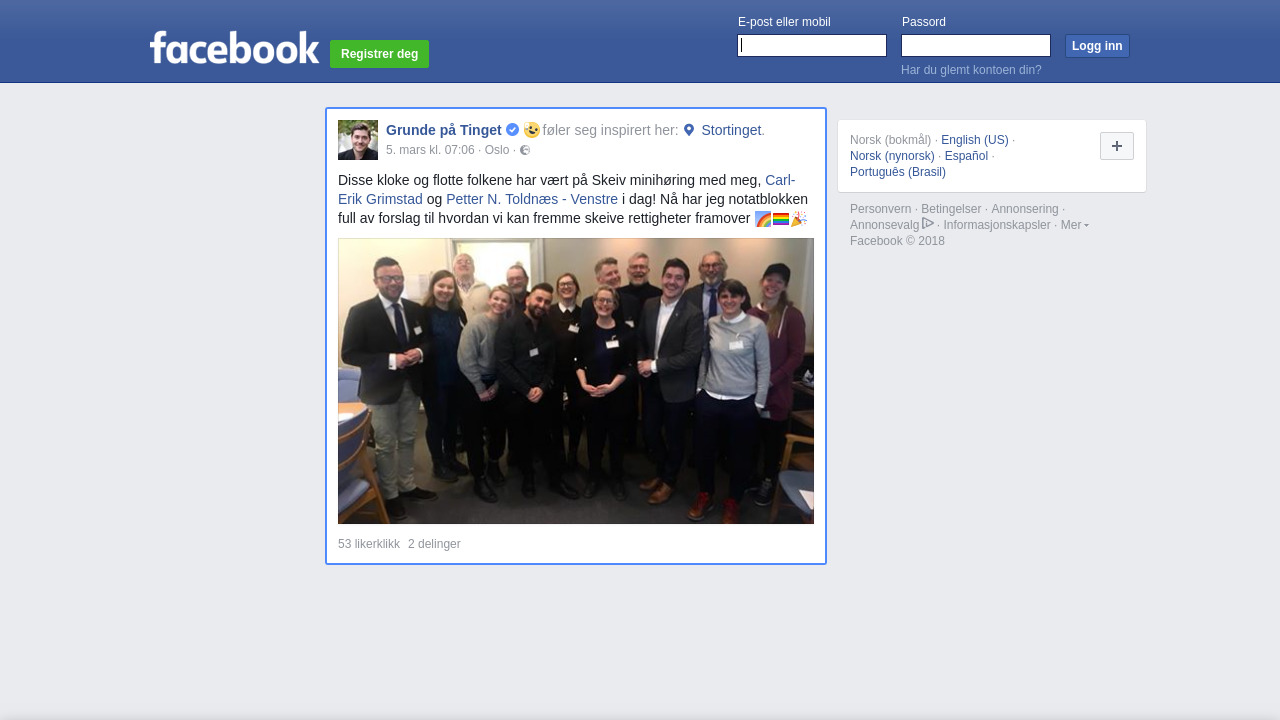Click the Logg inn button
The image size is (1280, 720).
click(1097, 46)
